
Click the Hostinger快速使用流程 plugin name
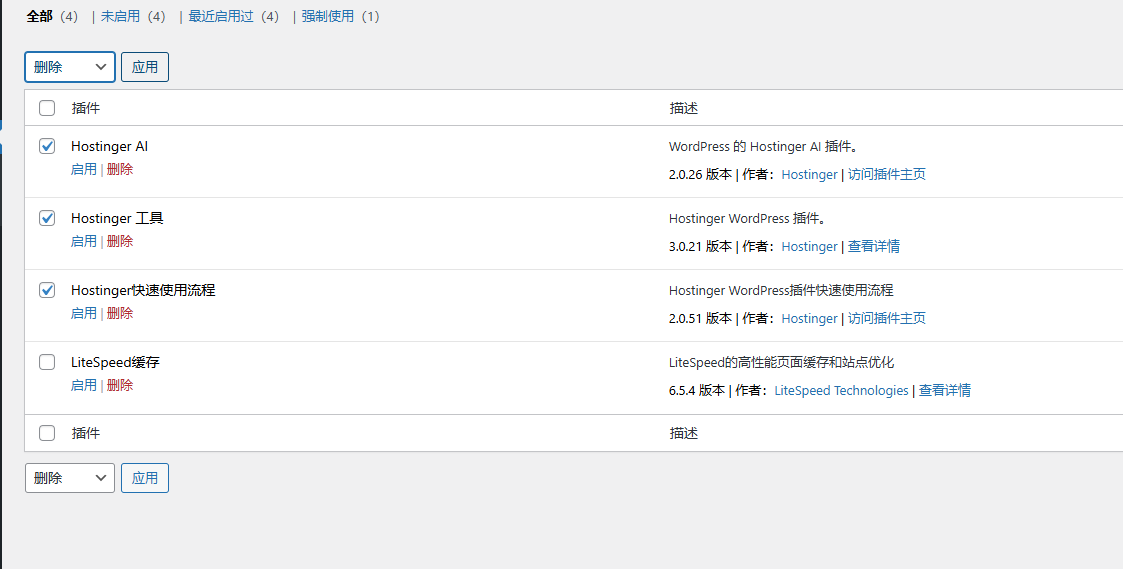[x=143, y=290]
